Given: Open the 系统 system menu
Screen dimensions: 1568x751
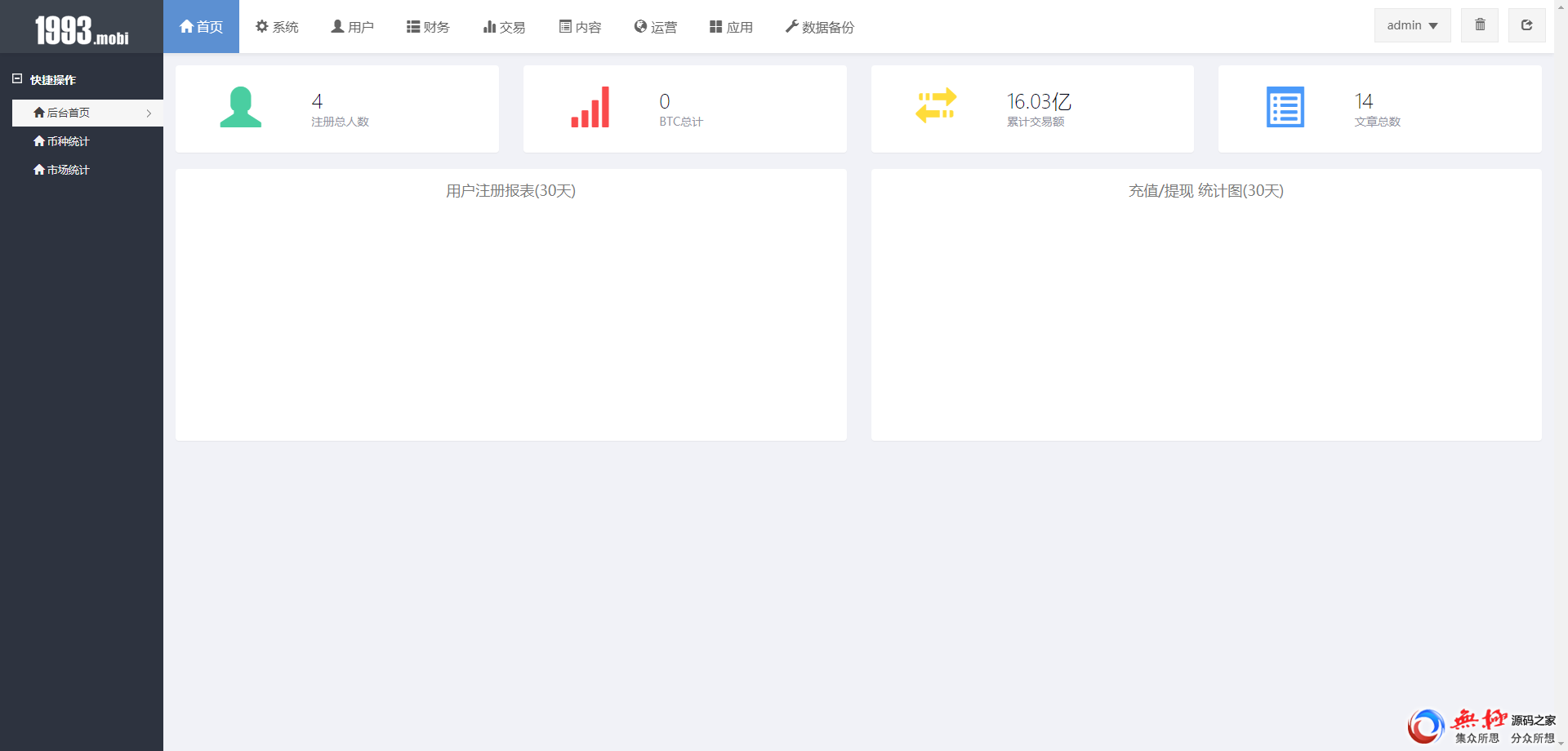Looking at the screenshot, I should click(277, 27).
